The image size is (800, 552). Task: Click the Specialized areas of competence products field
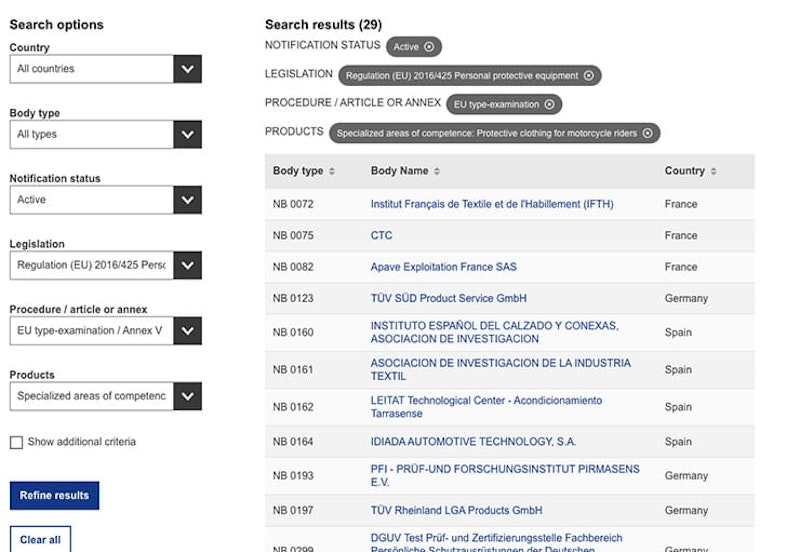click(92, 396)
